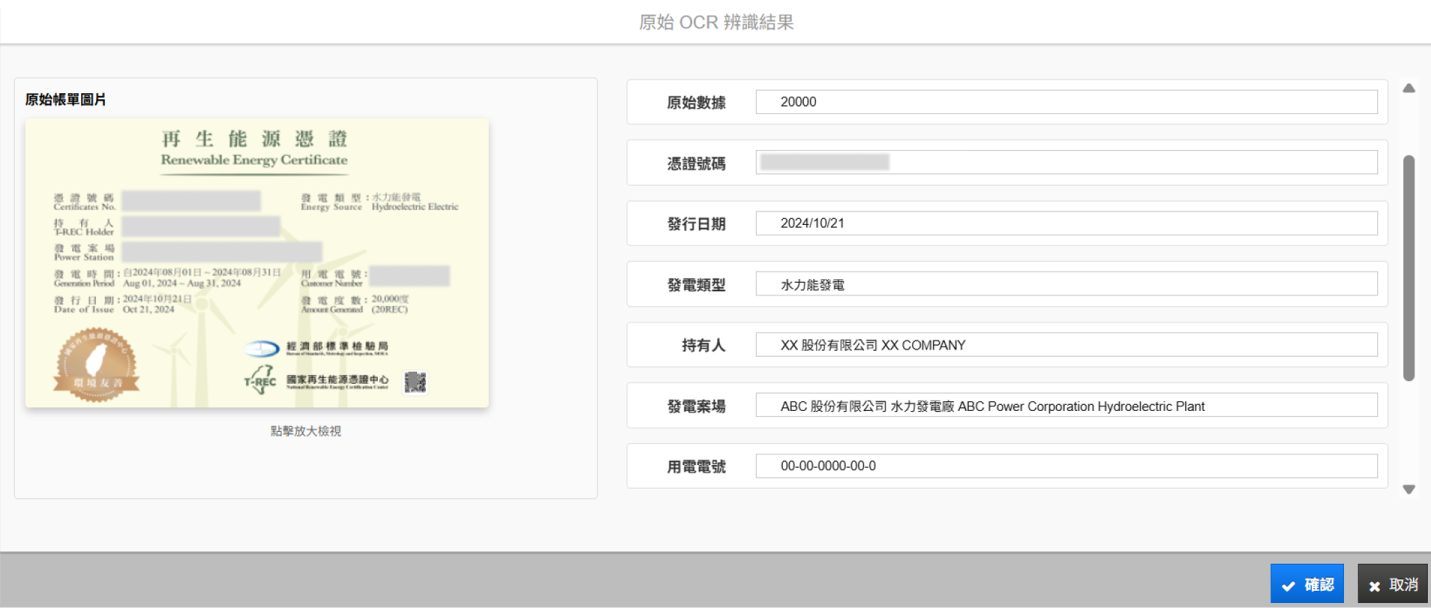Screen dimensions: 1431x608
Task: Click into the 憑證號碼 input field
Action: 1066,163
